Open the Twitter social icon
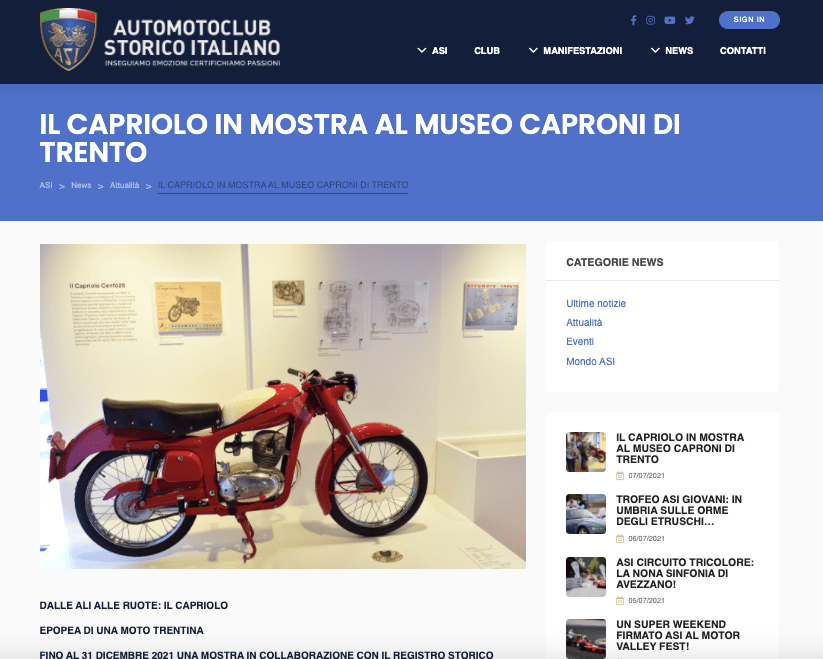 point(690,20)
